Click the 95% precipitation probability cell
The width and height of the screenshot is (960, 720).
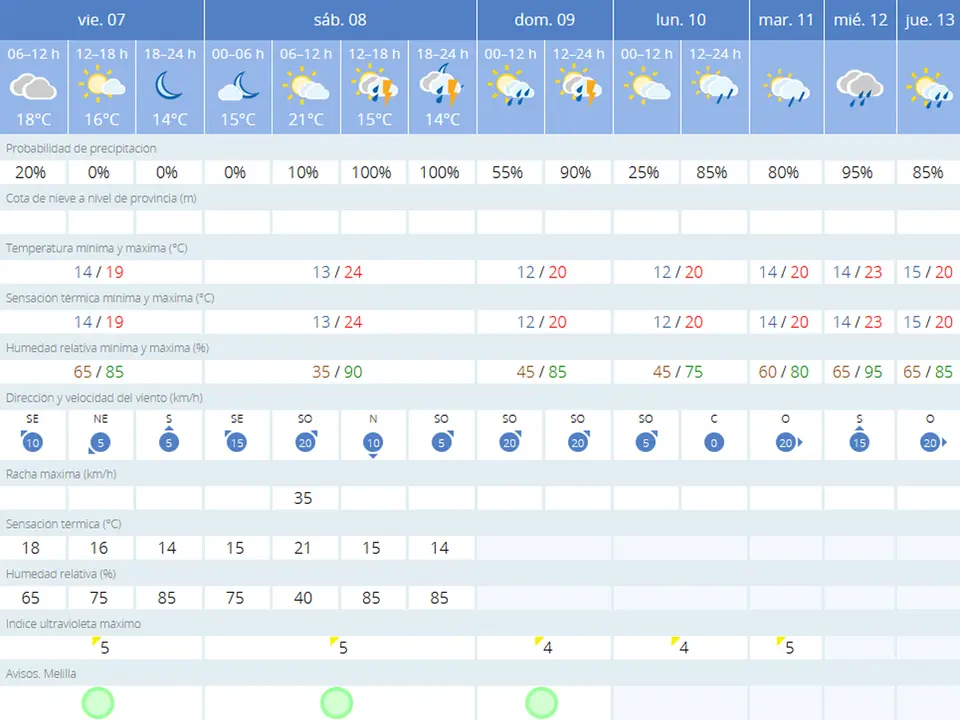860,172
